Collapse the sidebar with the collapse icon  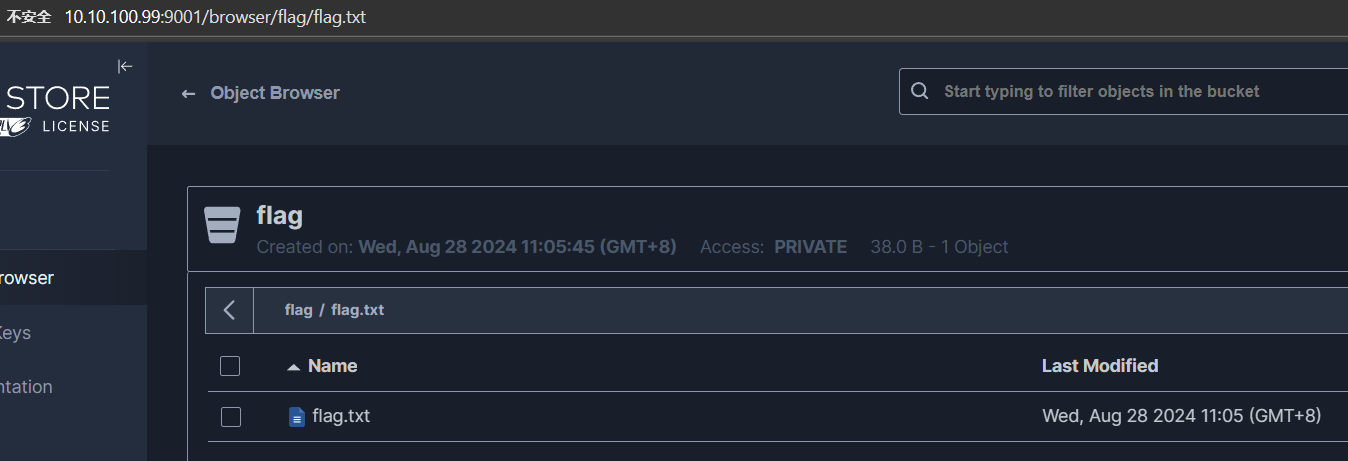(x=125, y=67)
